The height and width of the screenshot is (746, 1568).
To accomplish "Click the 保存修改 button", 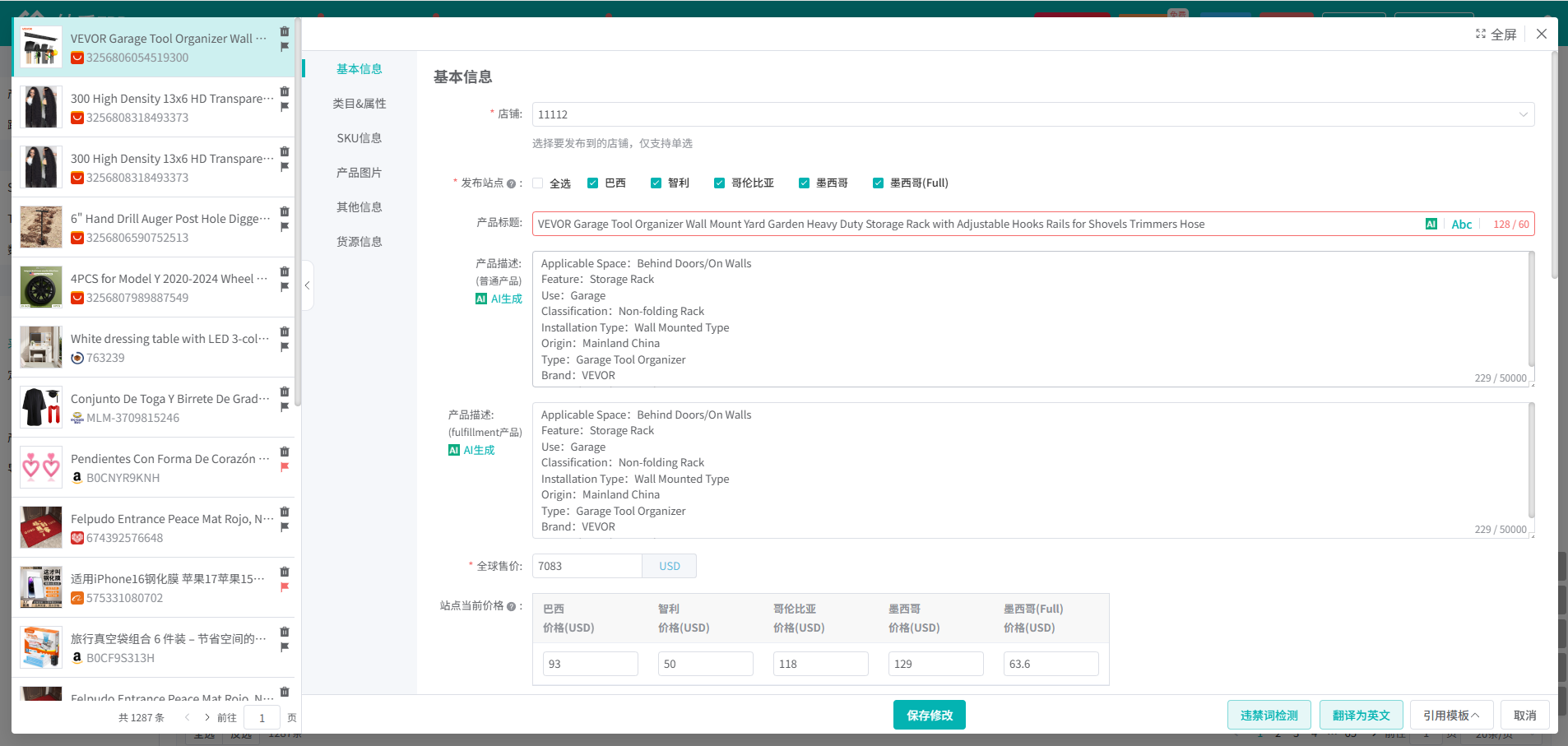I will (929, 715).
